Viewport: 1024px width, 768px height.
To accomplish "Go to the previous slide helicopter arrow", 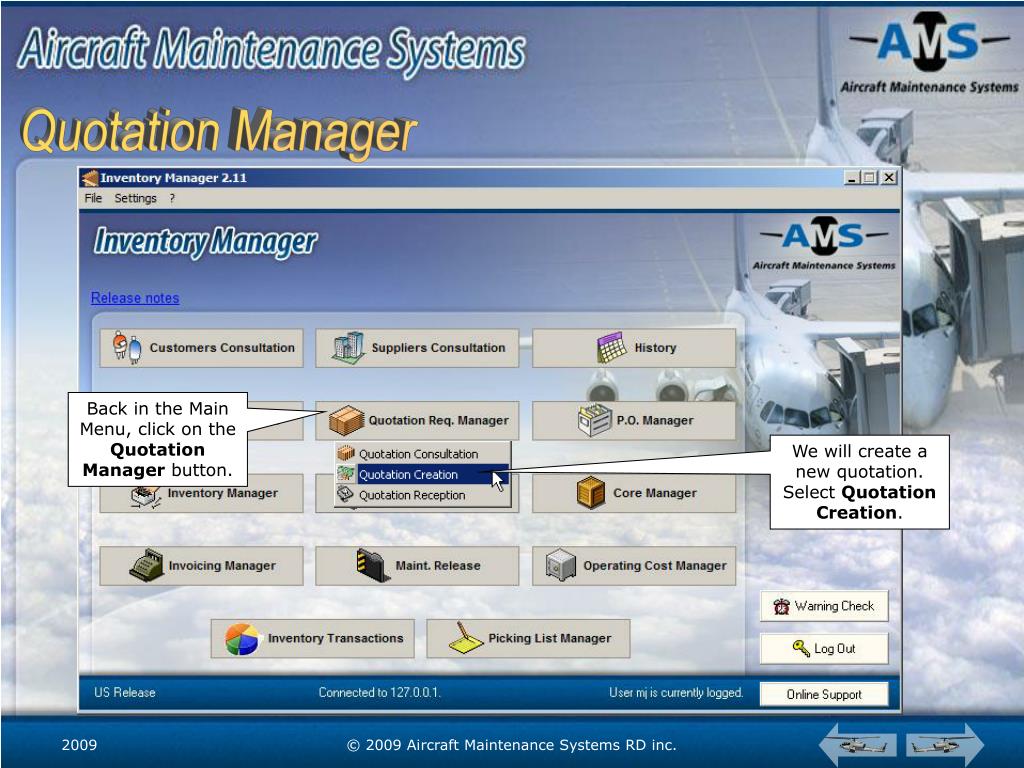I will coord(857,744).
